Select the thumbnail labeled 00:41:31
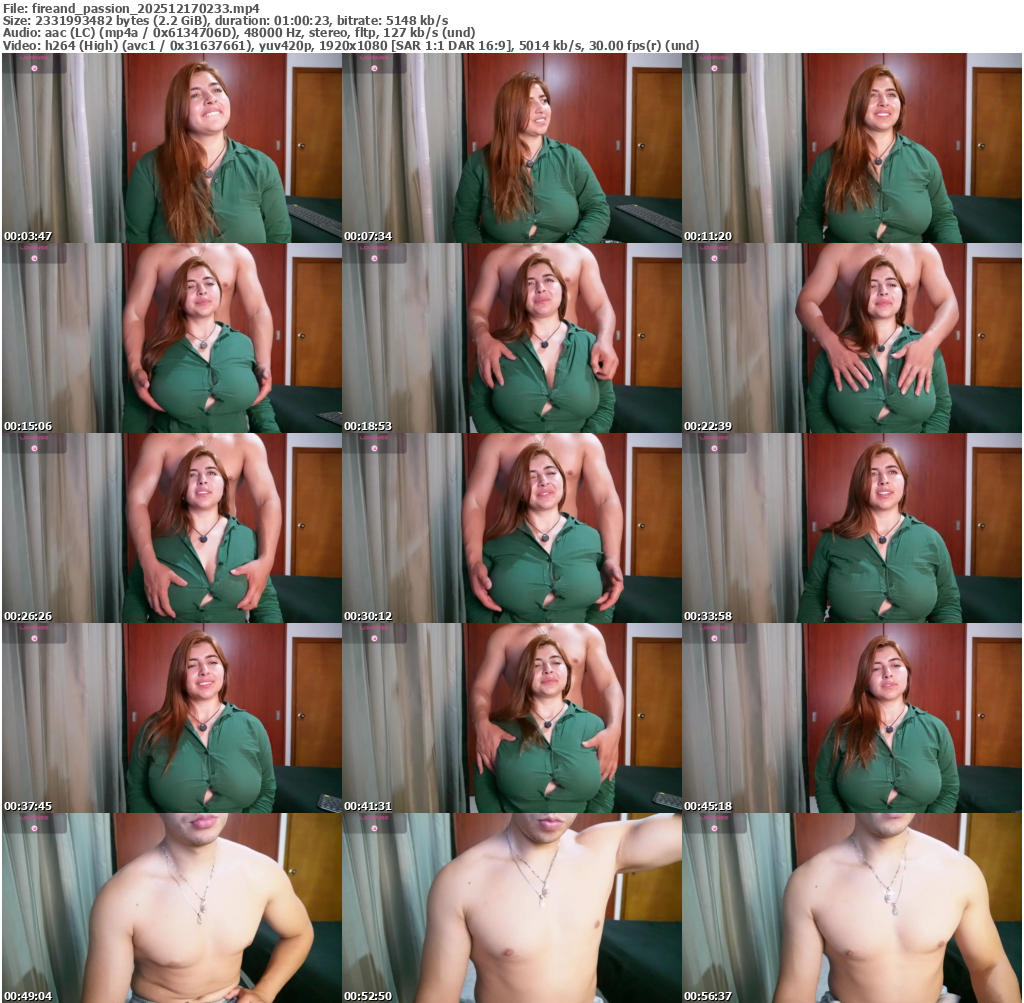 511,718
